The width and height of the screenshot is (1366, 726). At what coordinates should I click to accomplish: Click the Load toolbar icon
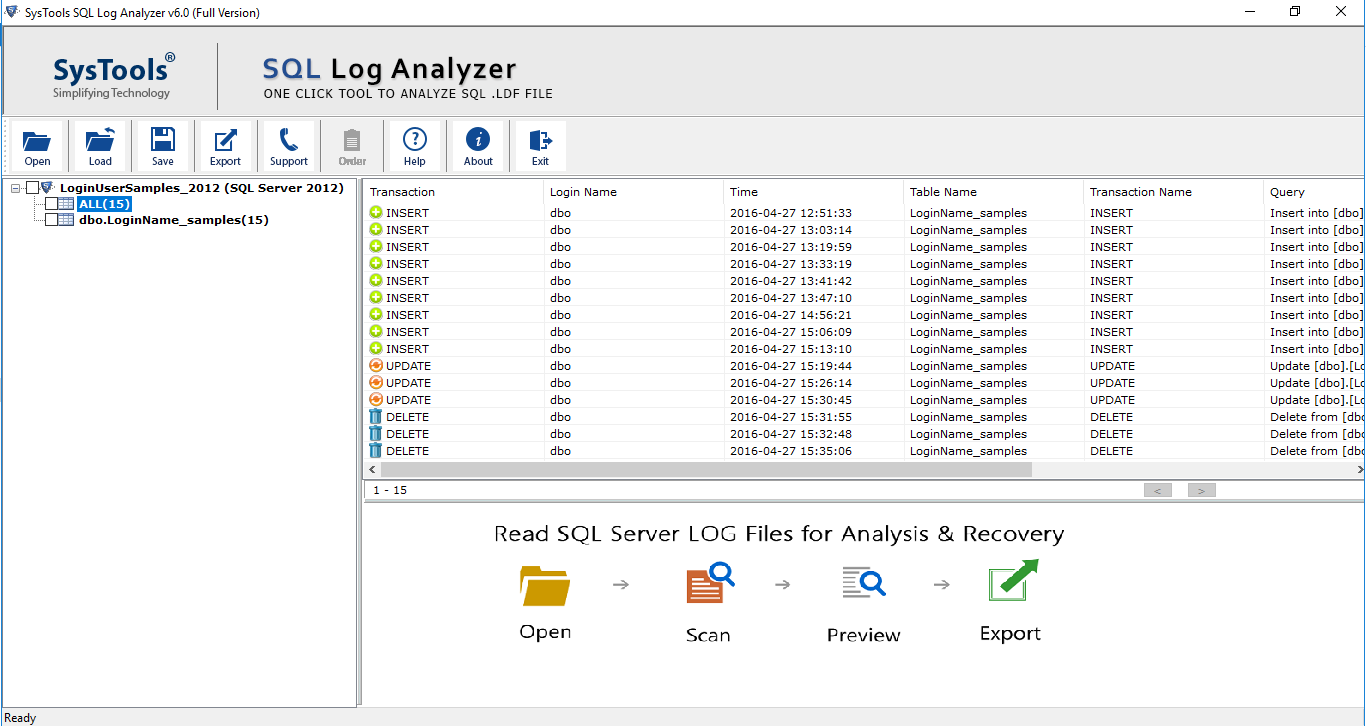100,146
